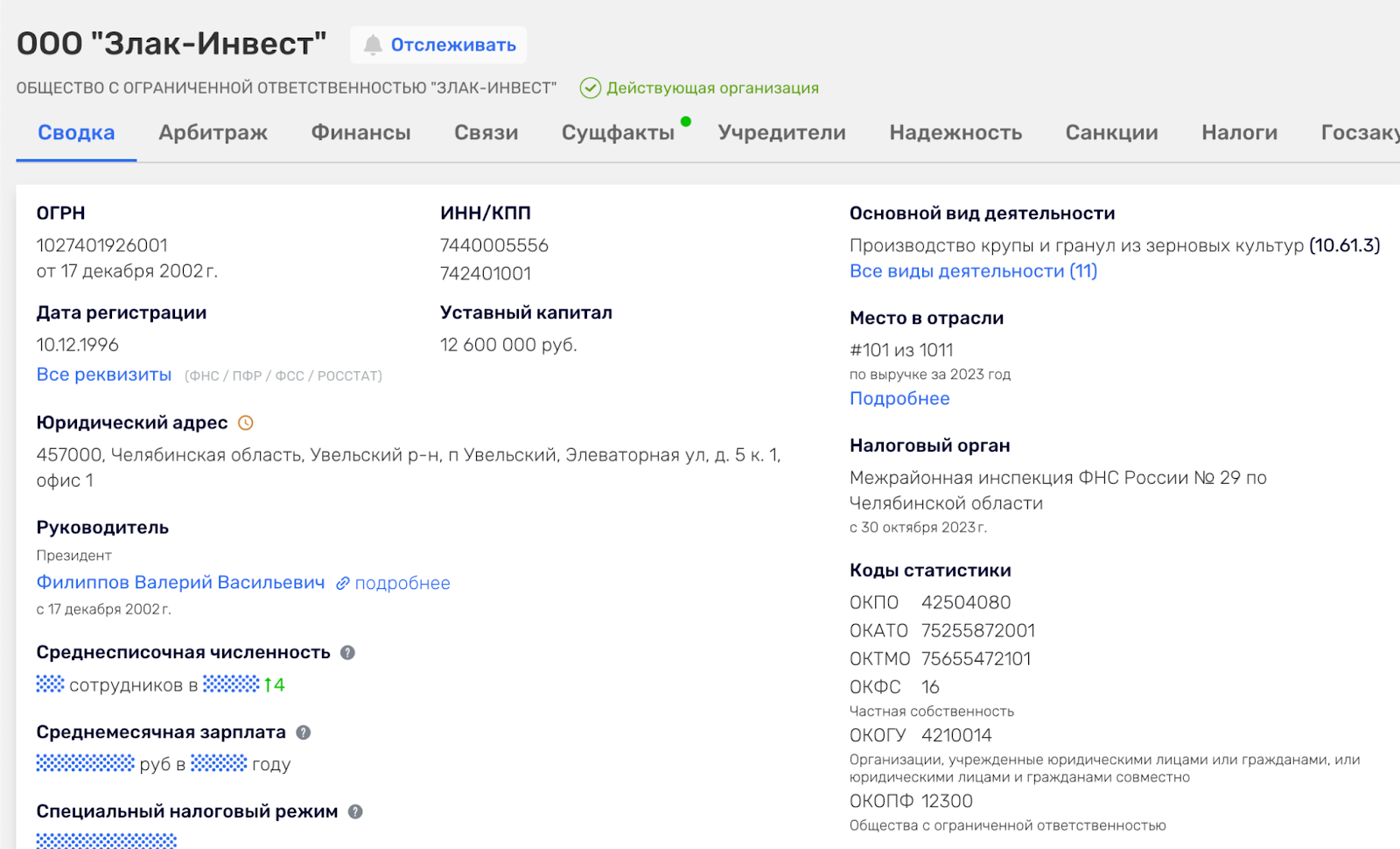
Task: Click the hidden salary year placeholder
Action: click(x=219, y=763)
